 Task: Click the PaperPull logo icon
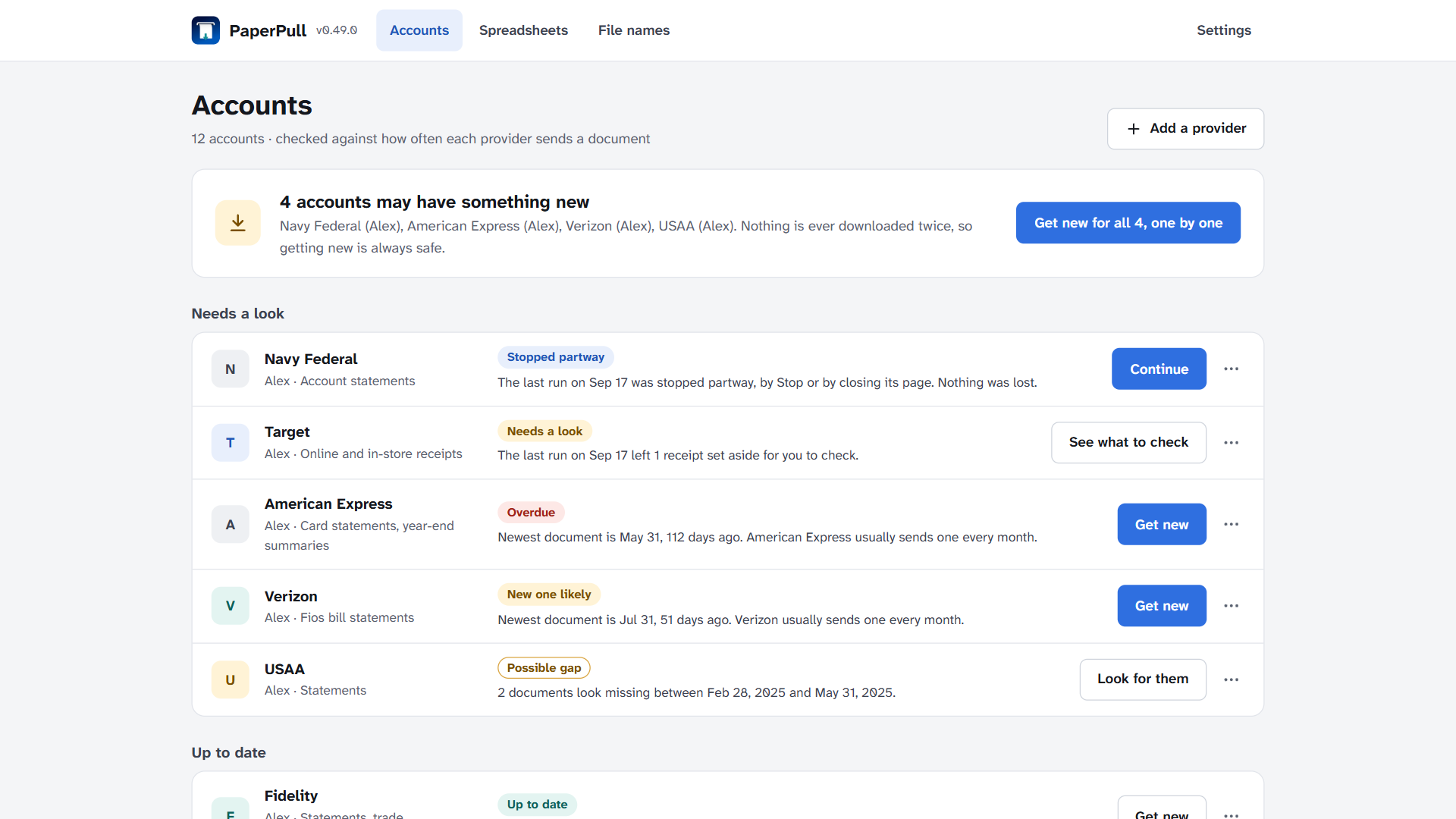[x=206, y=30]
